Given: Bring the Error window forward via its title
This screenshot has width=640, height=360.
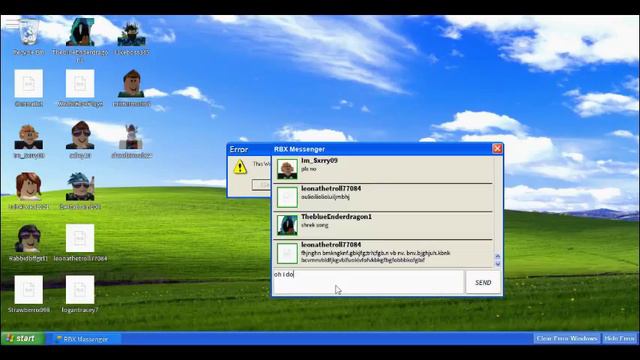Looking at the screenshot, I should click(x=239, y=149).
